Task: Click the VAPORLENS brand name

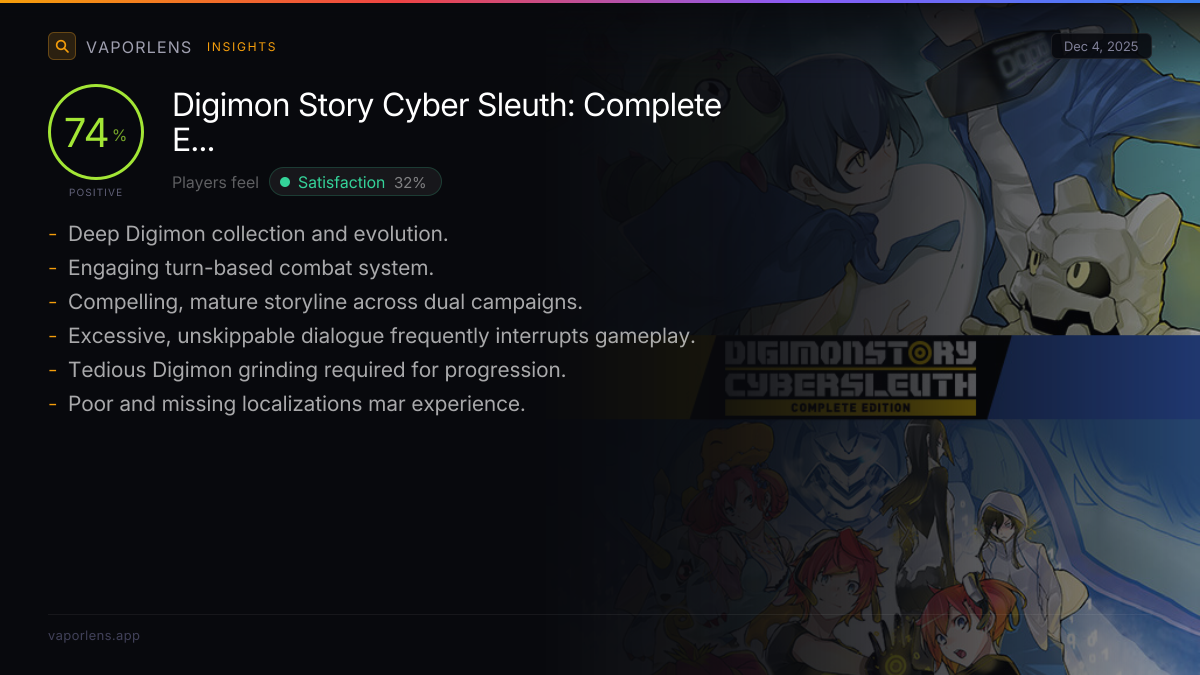Action: tap(138, 47)
